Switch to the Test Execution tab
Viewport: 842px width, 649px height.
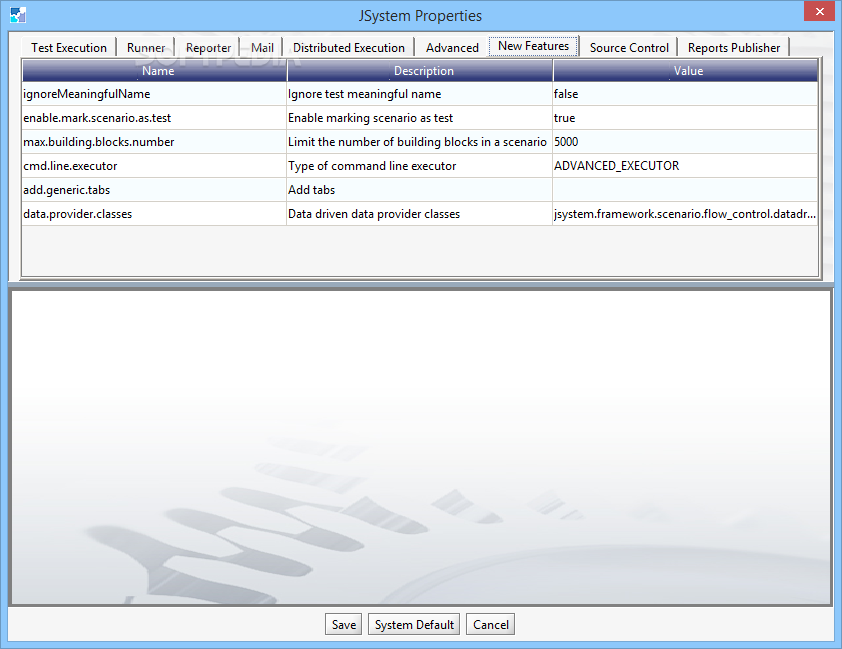coord(69,47)
